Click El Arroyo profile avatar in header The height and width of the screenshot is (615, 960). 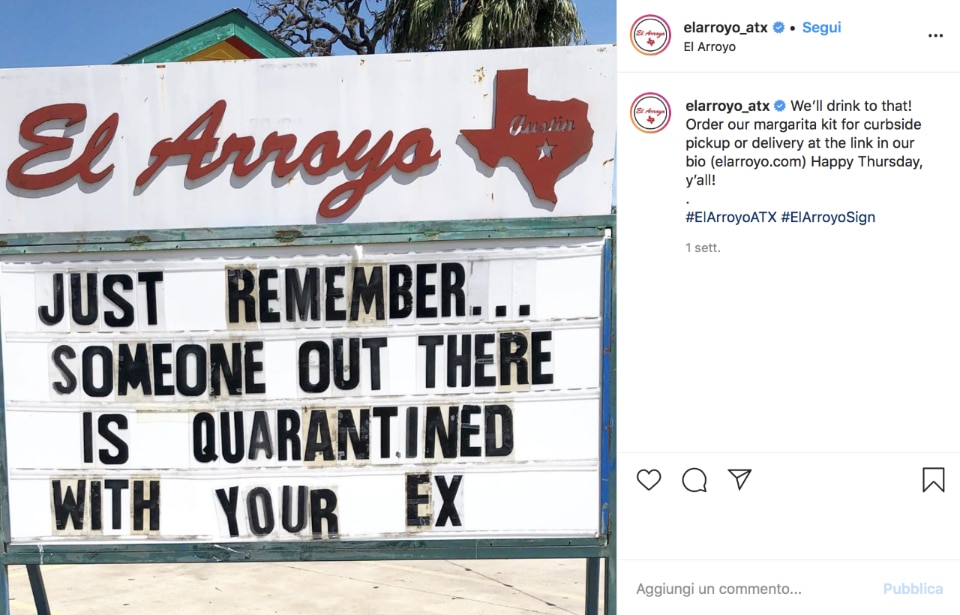tap(650, 36)
